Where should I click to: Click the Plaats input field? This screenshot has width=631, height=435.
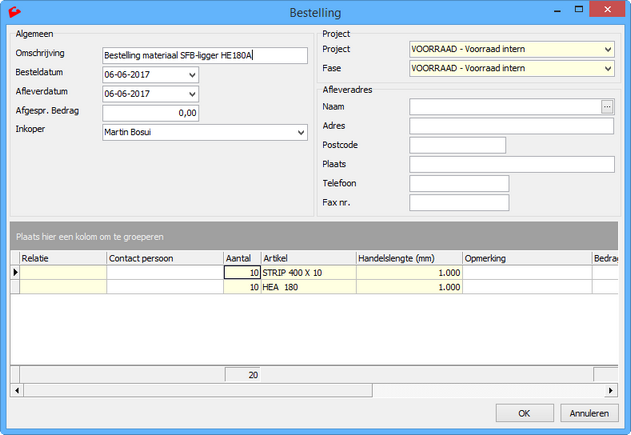coord(512,164)
